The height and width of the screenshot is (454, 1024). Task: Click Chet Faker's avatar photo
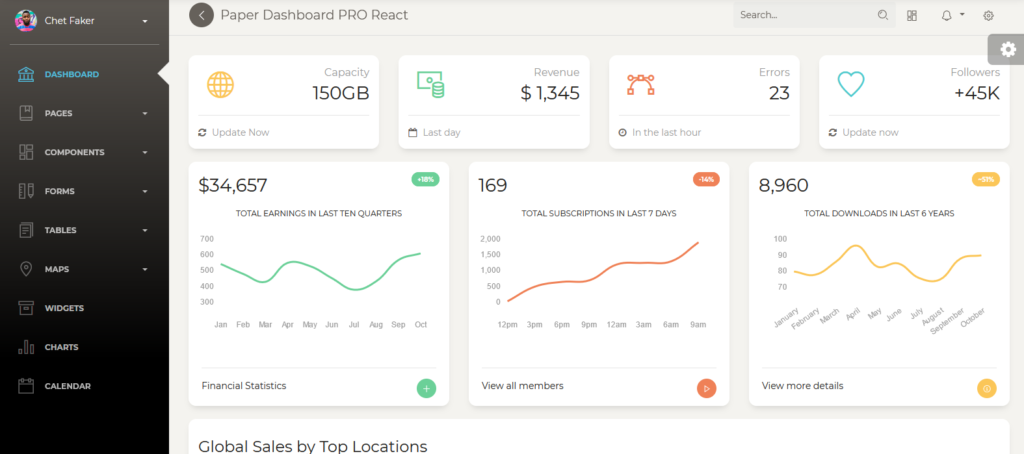click(x=26, y=21)
